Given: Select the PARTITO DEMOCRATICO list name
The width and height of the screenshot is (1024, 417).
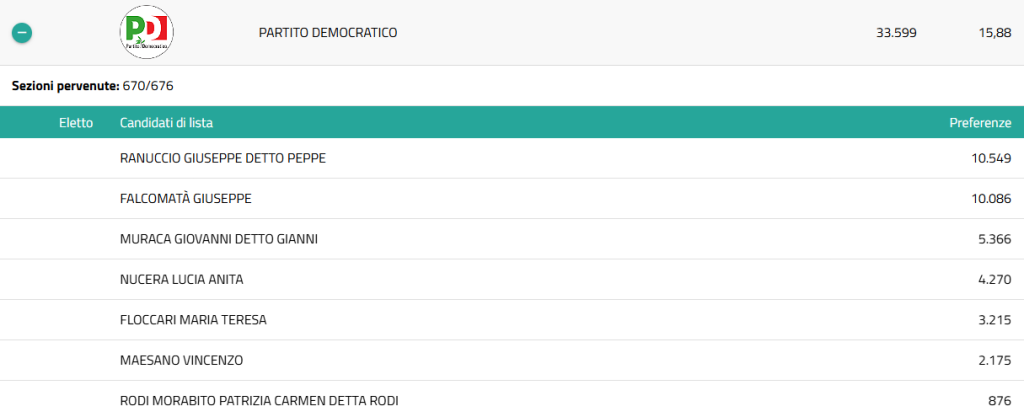Looking at the screenshot, I should click(x=328, y=33).
